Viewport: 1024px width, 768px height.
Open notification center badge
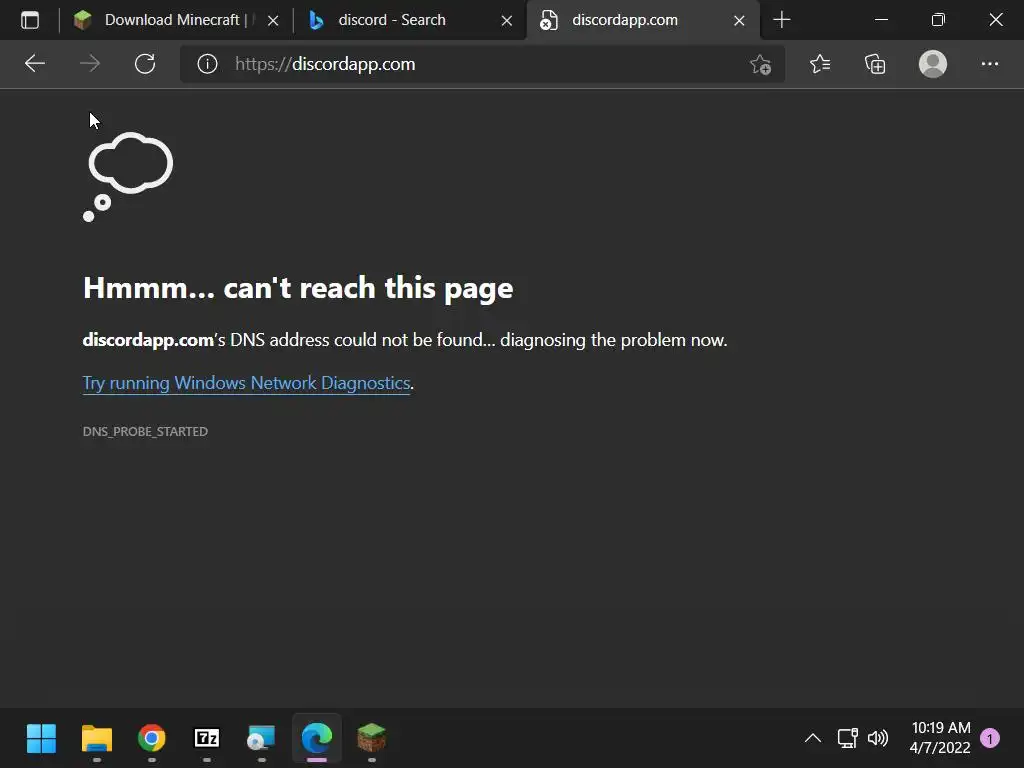tap(990, 739)
